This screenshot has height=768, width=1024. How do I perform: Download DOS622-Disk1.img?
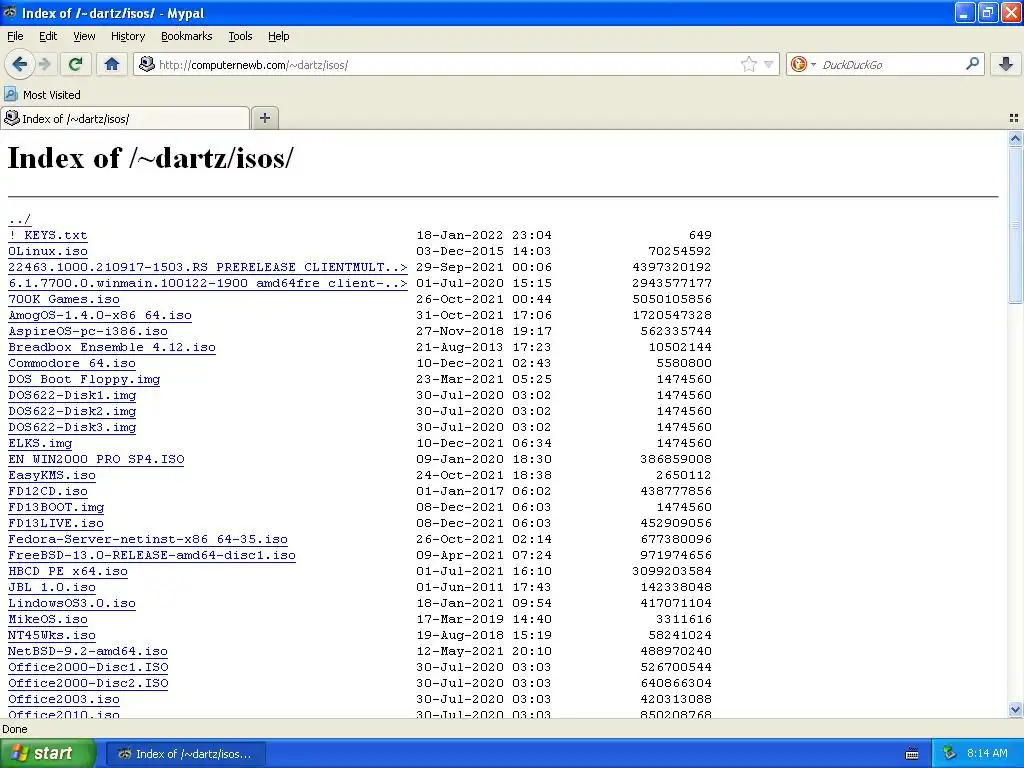click(x=72, y=395)
